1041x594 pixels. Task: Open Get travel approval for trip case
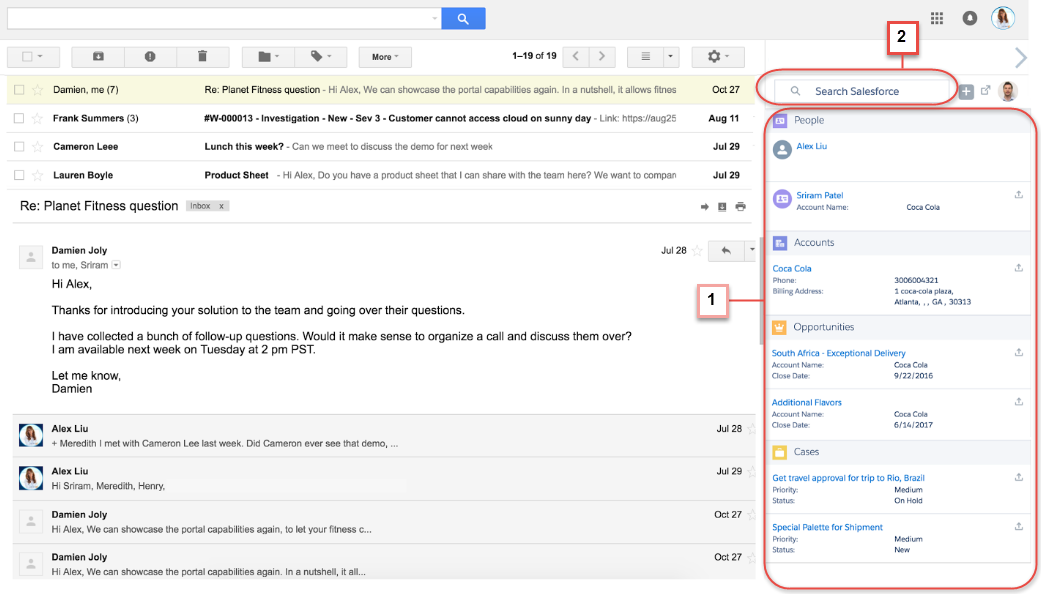pos(848,478)
